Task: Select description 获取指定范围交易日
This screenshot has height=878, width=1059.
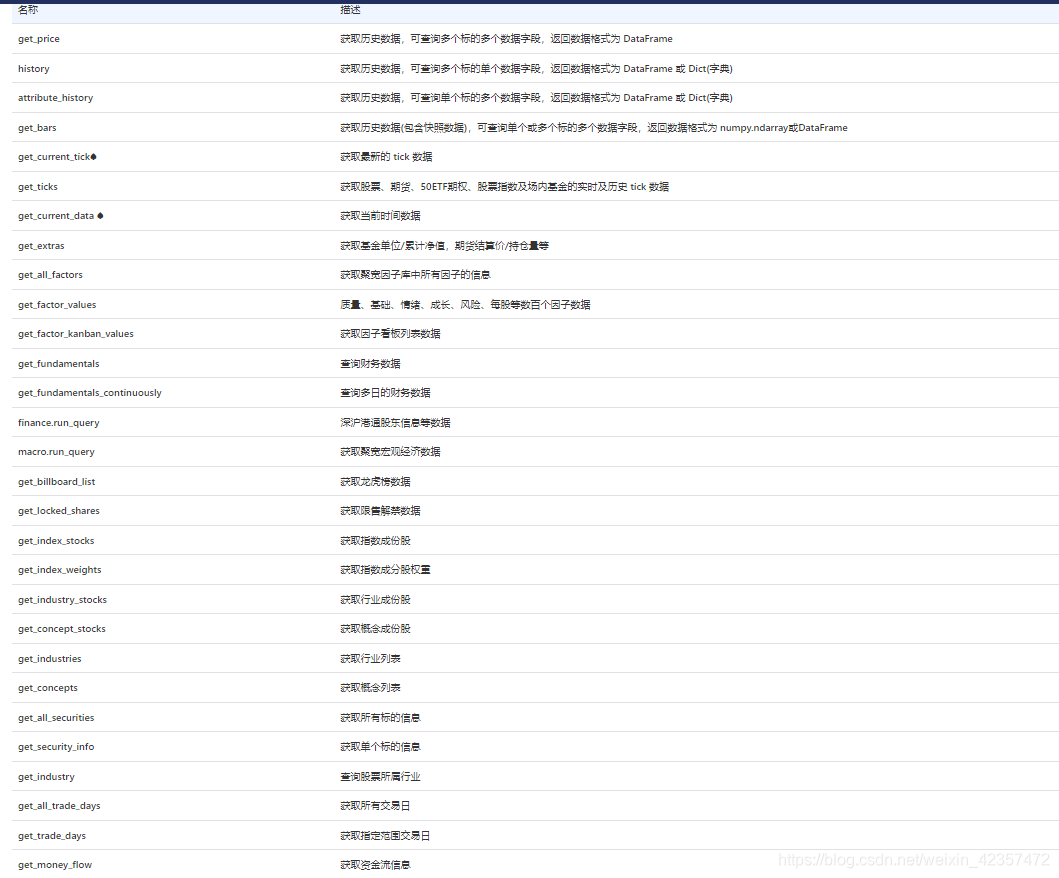Action: [385, 836]
